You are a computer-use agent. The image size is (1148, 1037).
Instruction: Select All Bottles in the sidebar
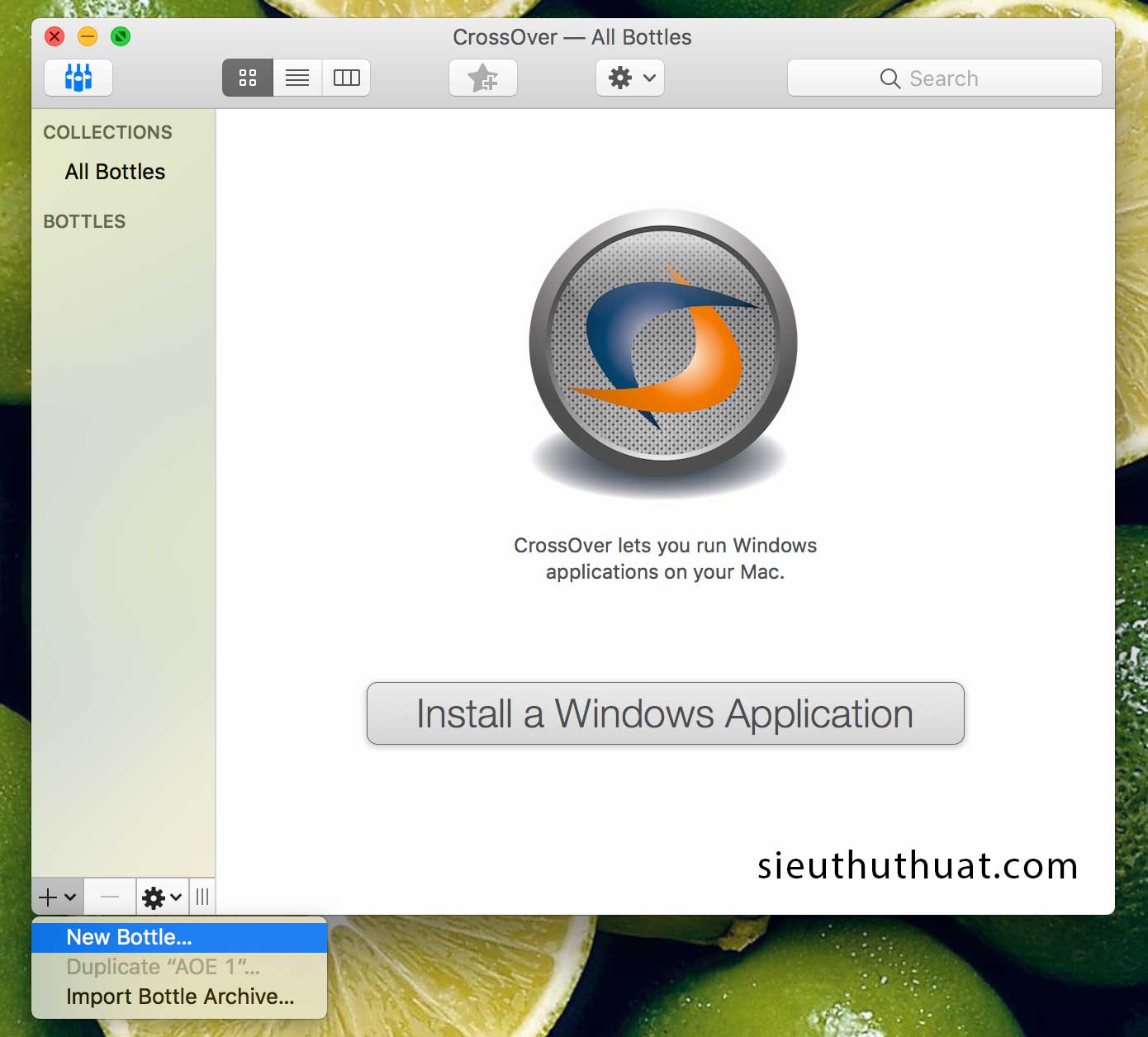click(115, 172)
